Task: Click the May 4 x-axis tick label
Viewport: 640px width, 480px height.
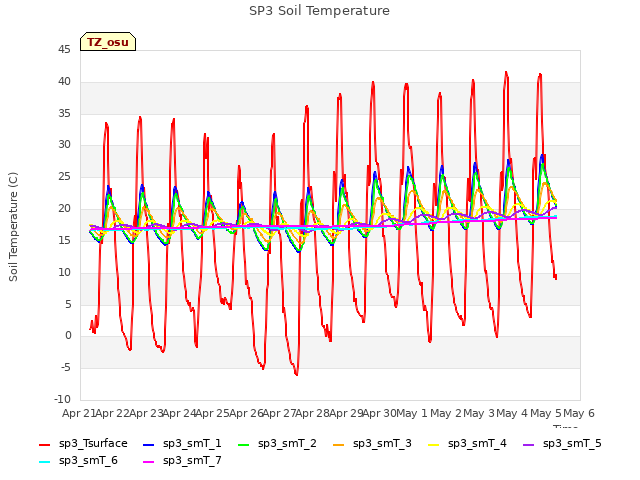Action: click(x=513, y=413)
